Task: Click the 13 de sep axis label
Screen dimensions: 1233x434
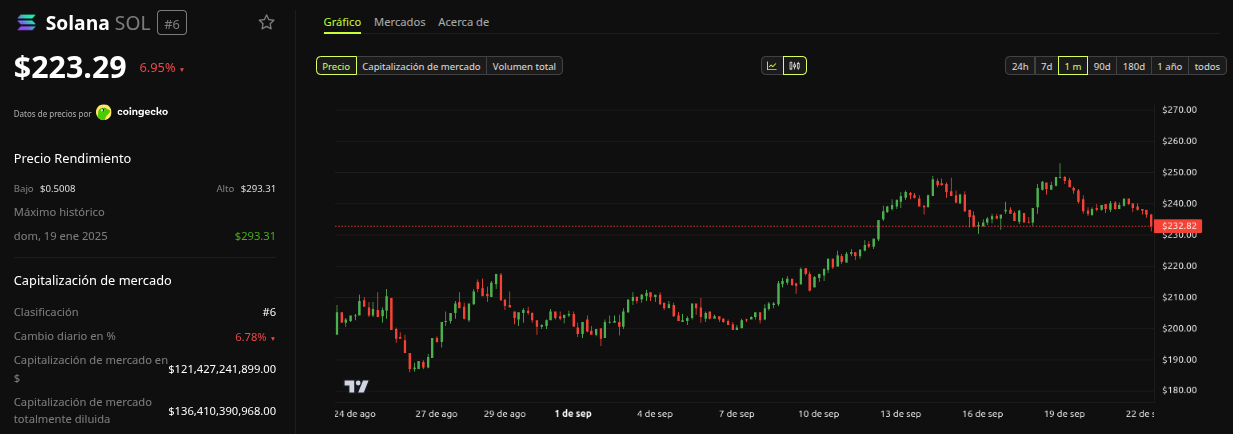Action: (x=900, y=413)
